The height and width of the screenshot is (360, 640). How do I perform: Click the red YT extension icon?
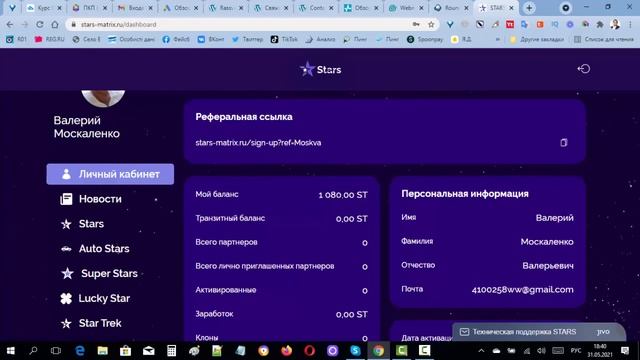510,24
